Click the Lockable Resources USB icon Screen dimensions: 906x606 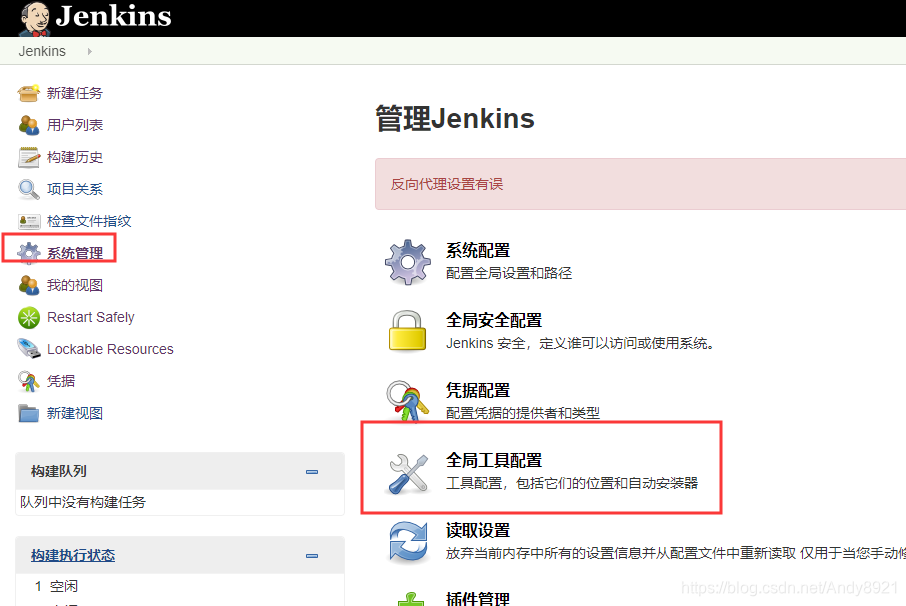tap(28, 349)
